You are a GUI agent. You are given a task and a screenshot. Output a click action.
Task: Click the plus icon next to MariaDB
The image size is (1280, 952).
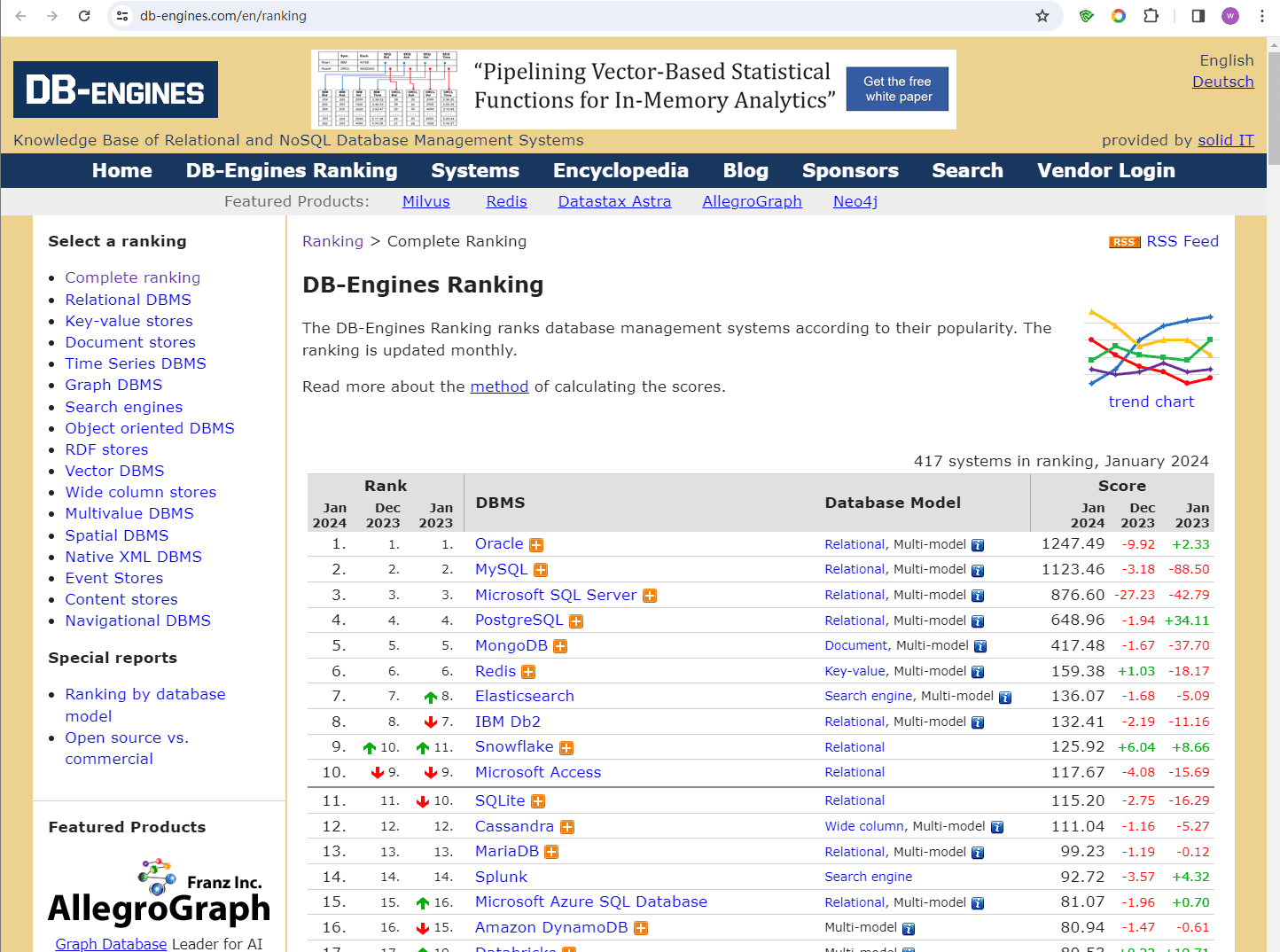[551, 852]
